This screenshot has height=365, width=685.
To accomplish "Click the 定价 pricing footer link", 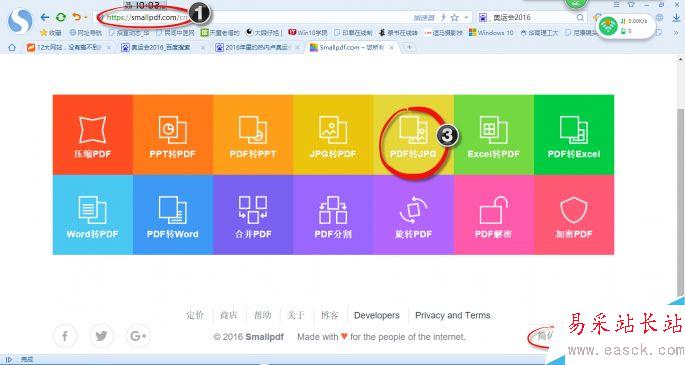I will 195,315.
